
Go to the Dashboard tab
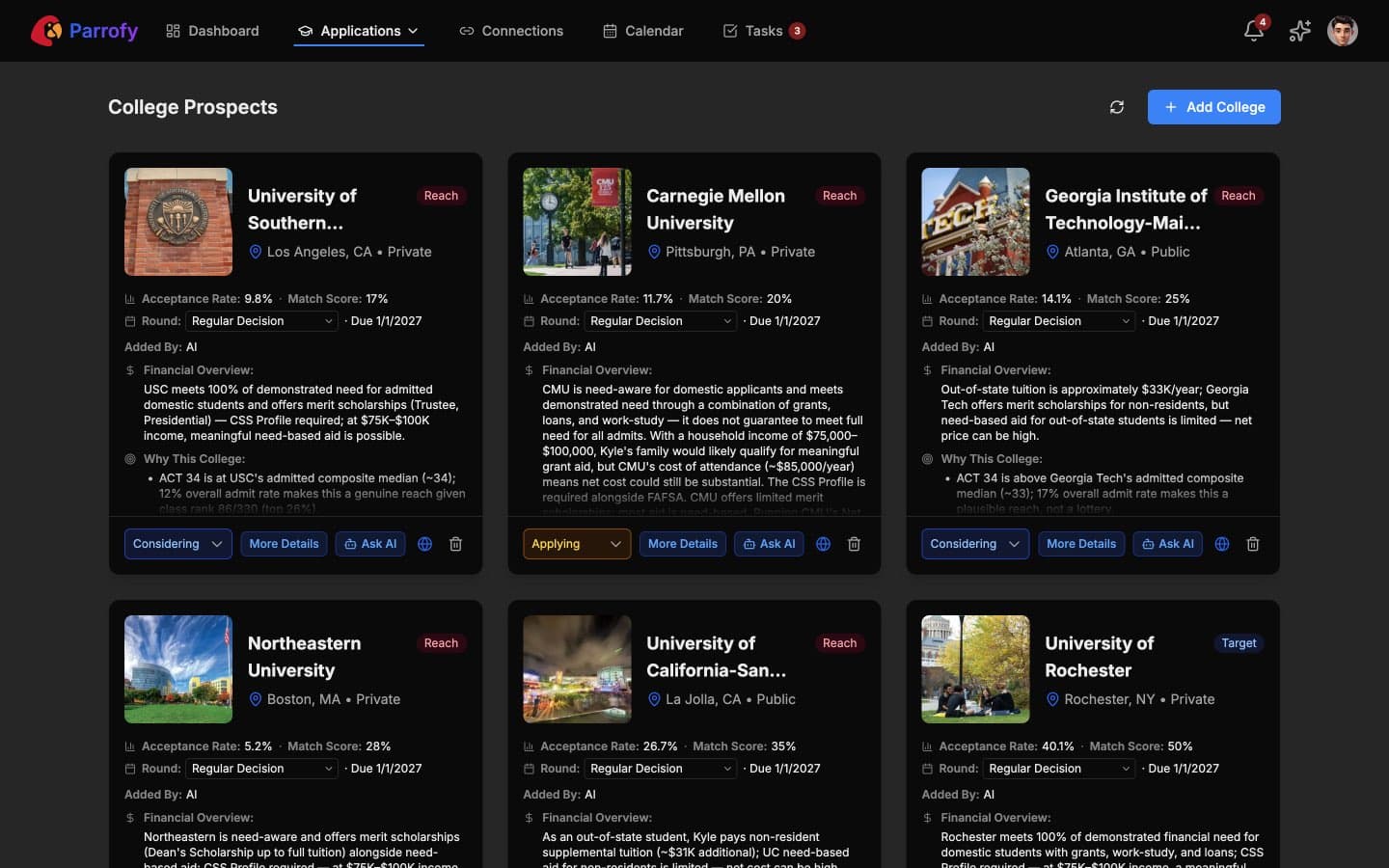point(212,31)
